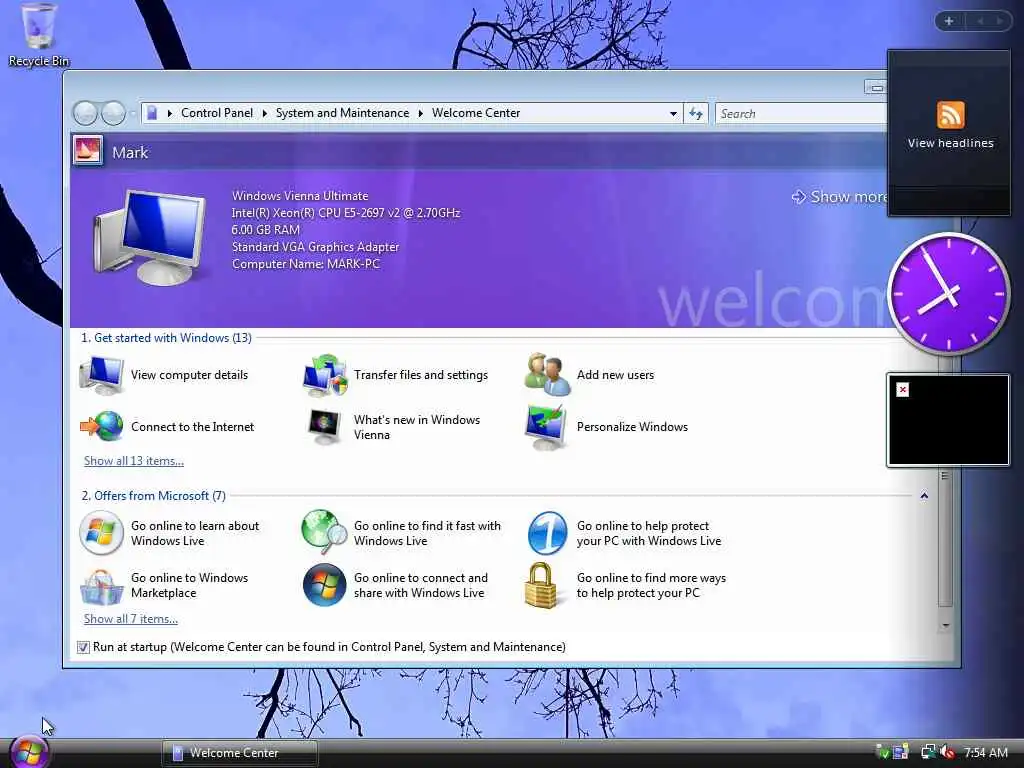This screenshot has height=768, width=1024.
Task: Click Show more details link
Action: pos(840,197)
